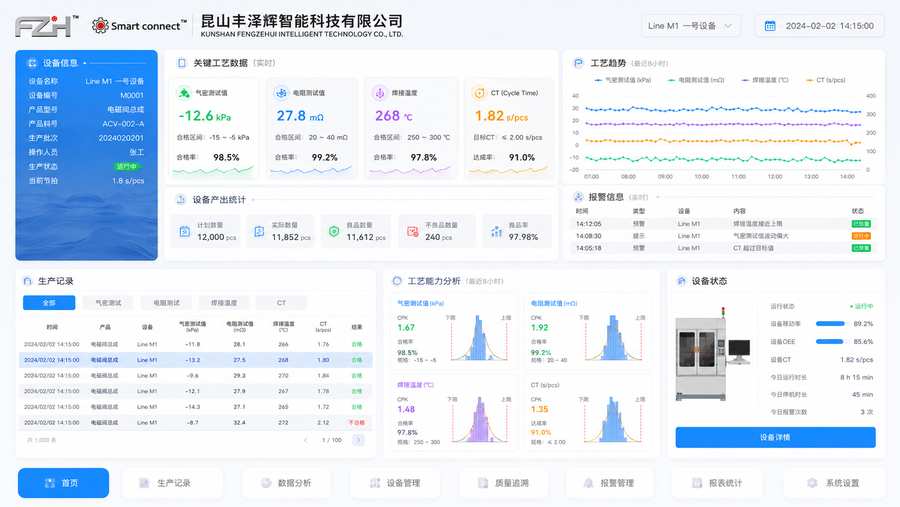Click the CPK 1.67 histogram chart
Viewport: 900px width, 507px height.
coord(480,338)
